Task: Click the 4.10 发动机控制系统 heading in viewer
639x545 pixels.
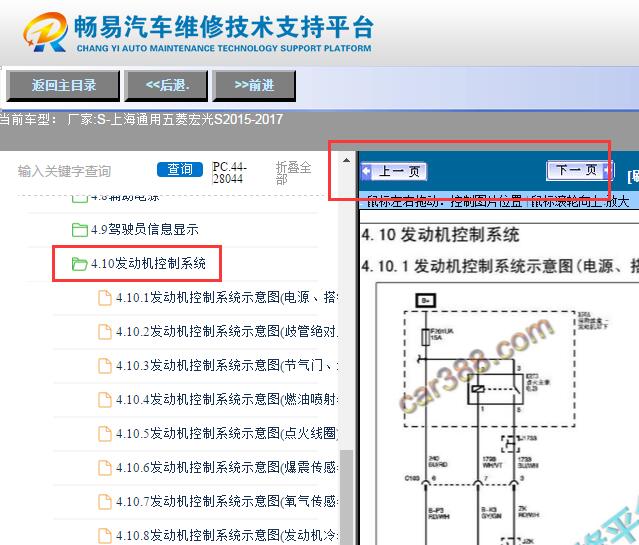Action: 440,235
